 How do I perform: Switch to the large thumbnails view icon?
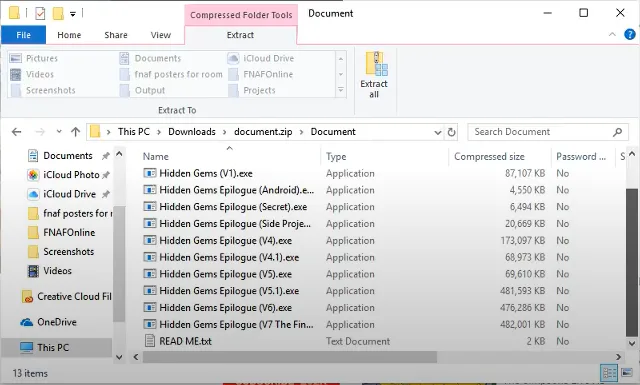point(626,372)
